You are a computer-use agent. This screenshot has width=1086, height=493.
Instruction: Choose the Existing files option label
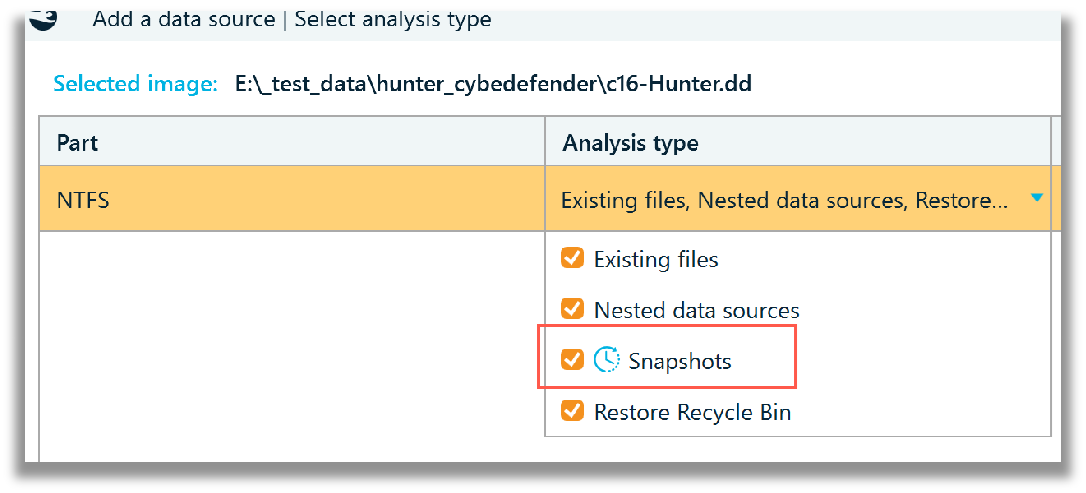pos(656,260)
